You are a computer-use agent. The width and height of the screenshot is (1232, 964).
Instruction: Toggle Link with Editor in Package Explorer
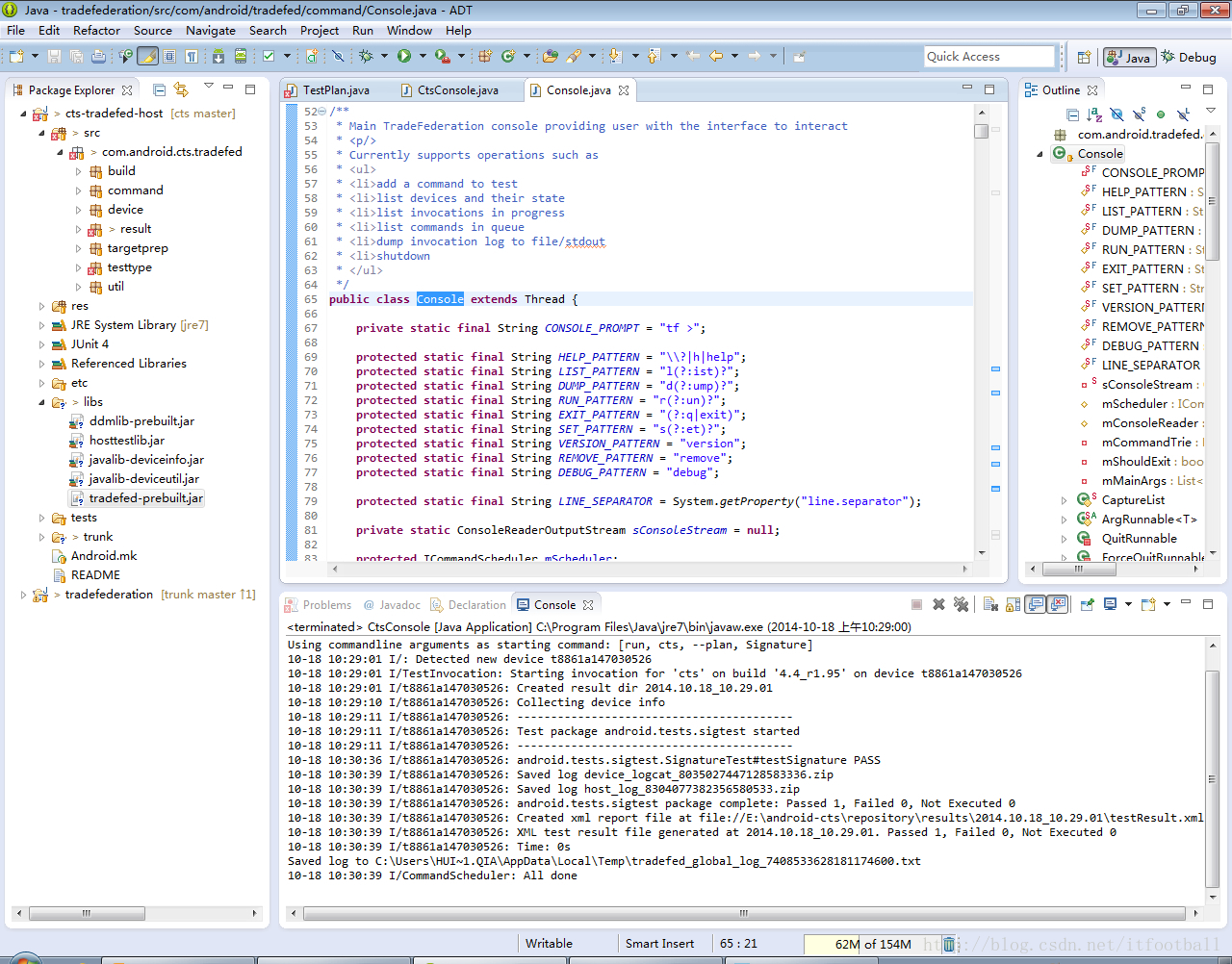(x=182, y=89)
